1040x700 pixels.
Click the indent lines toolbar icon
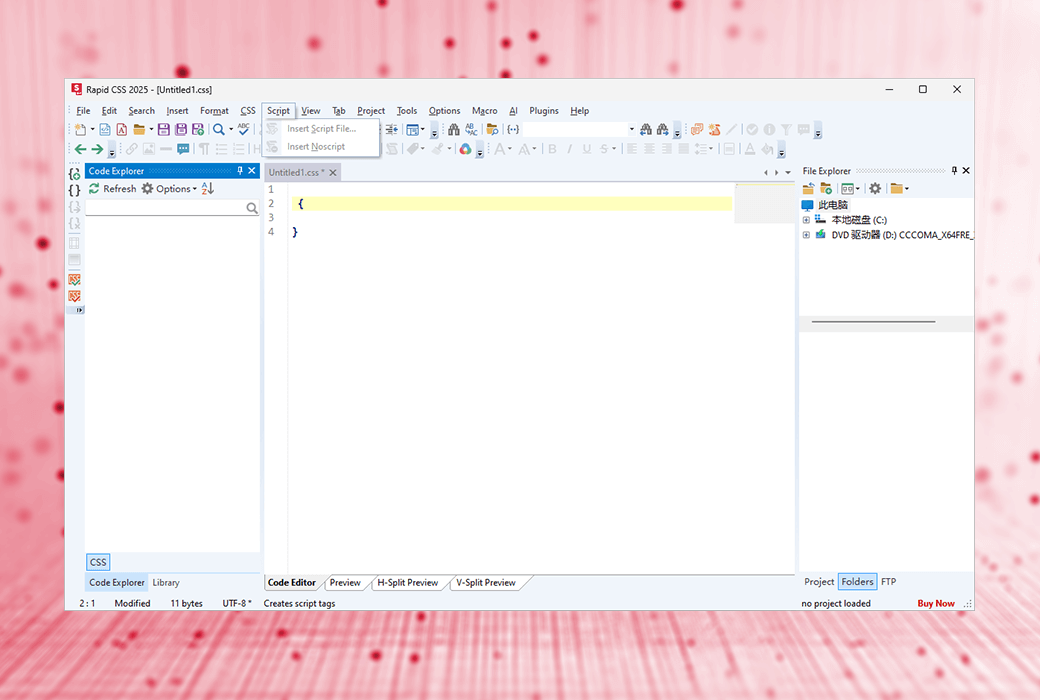pos(392,129)
